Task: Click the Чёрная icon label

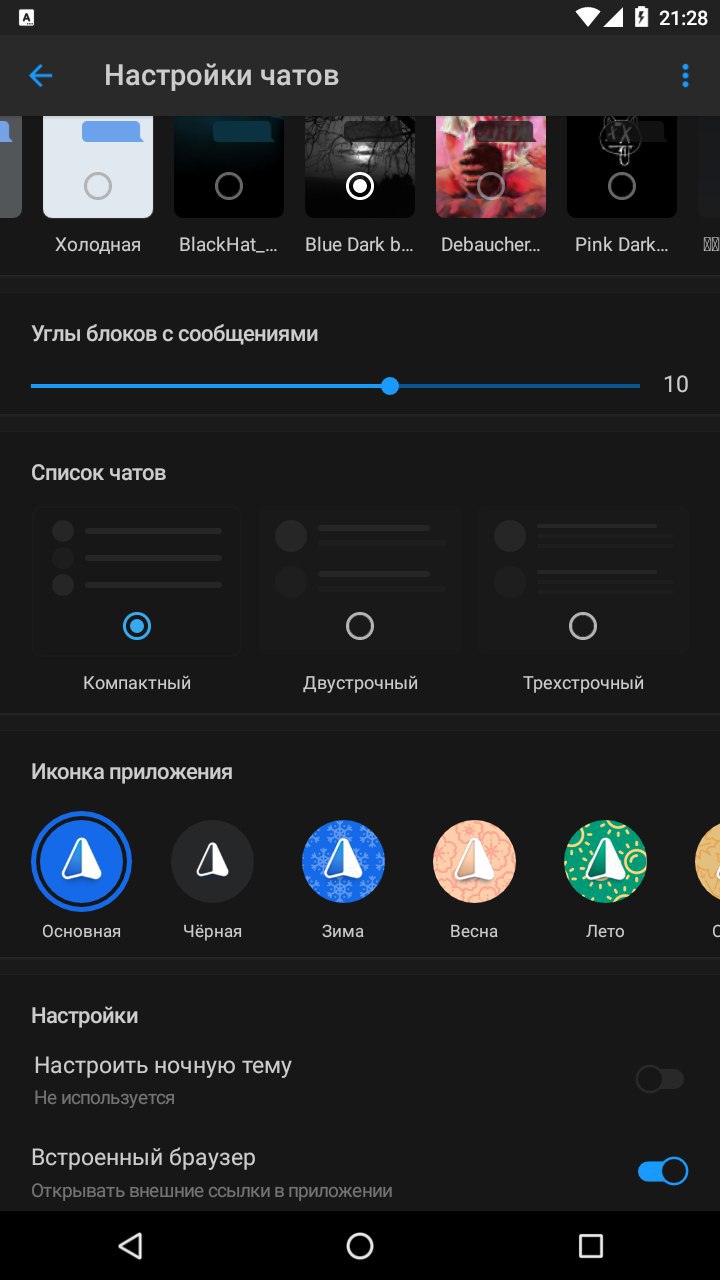Action: click(x=212, y=931)
